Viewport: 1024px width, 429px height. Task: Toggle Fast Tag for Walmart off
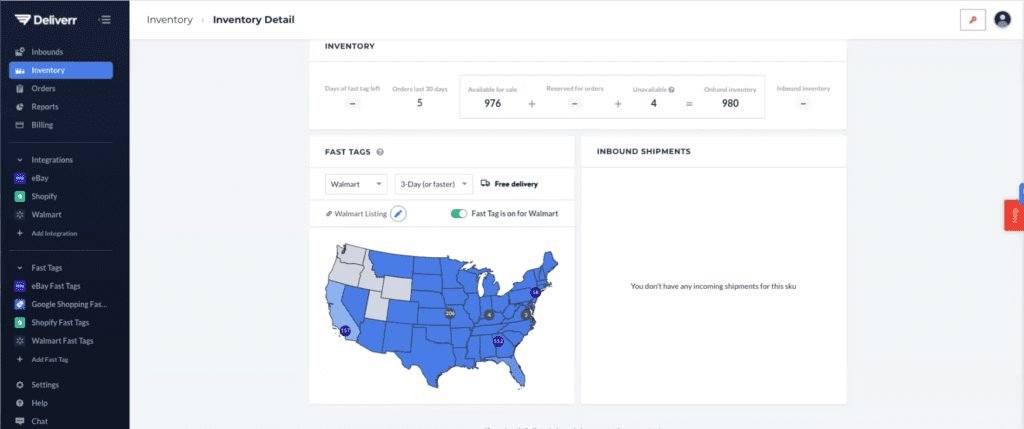(459, 214)
